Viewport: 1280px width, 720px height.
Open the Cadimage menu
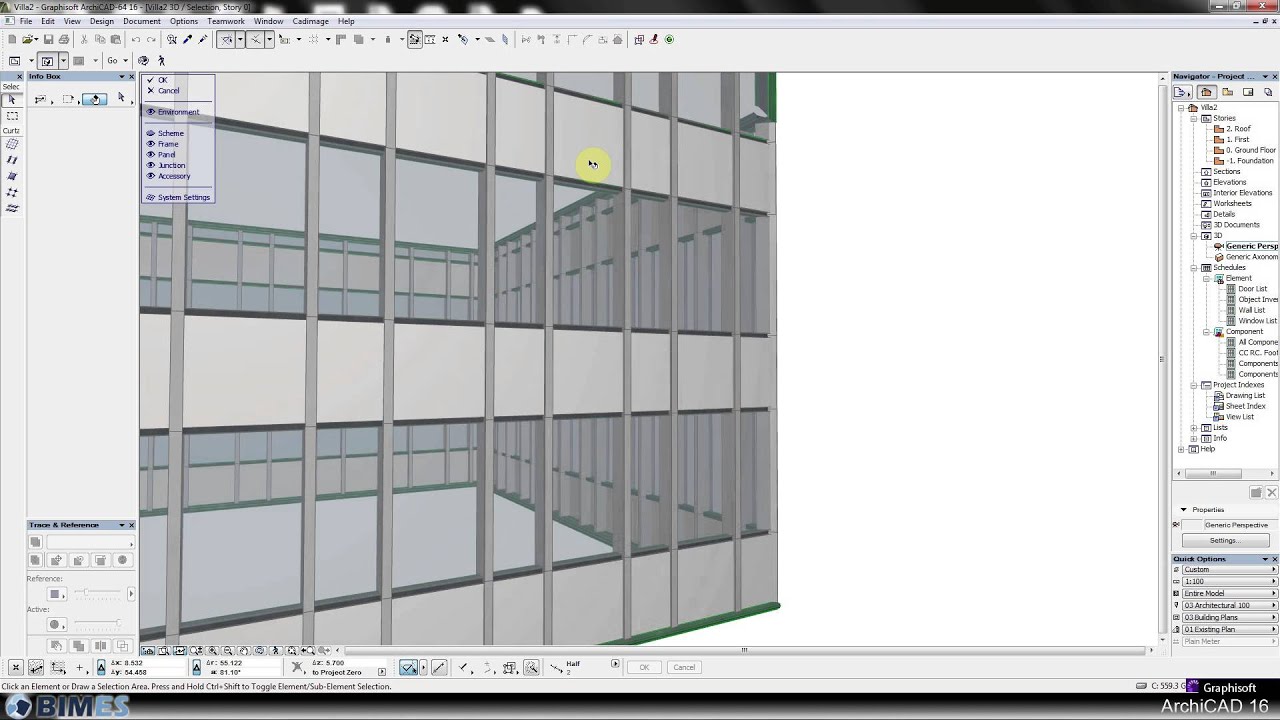click(310, 21)
